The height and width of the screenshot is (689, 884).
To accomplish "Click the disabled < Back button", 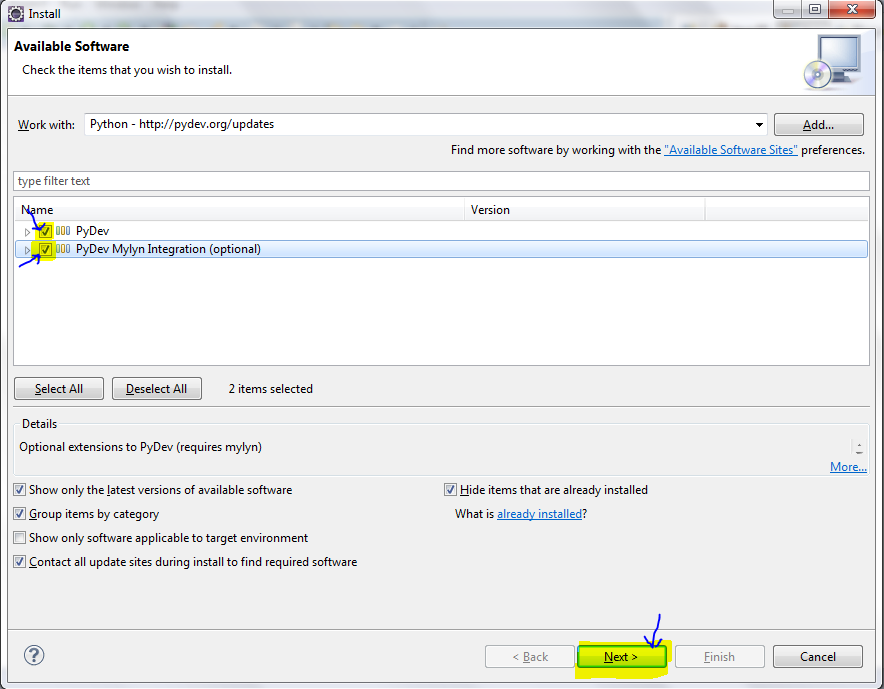I will tap(529, 656).
